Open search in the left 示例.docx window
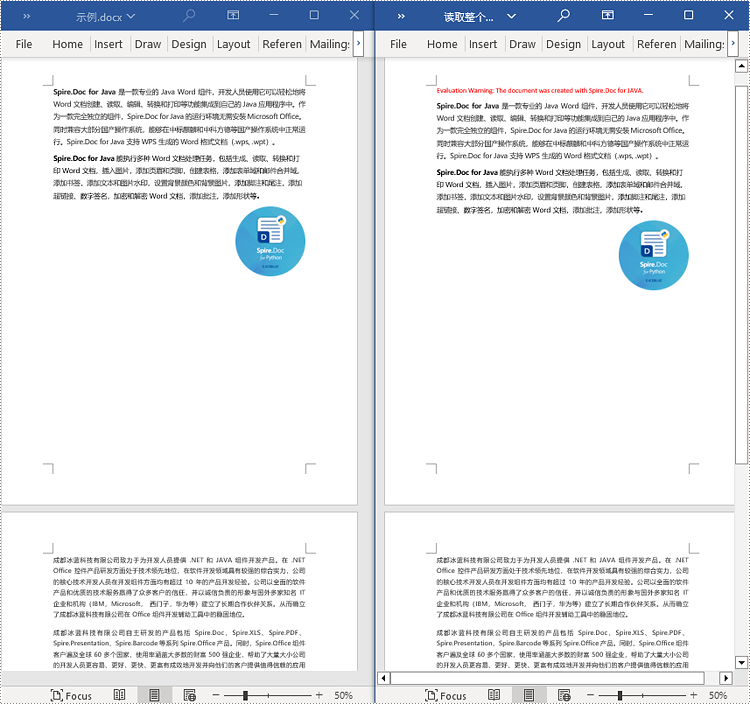 pos(189,16)
